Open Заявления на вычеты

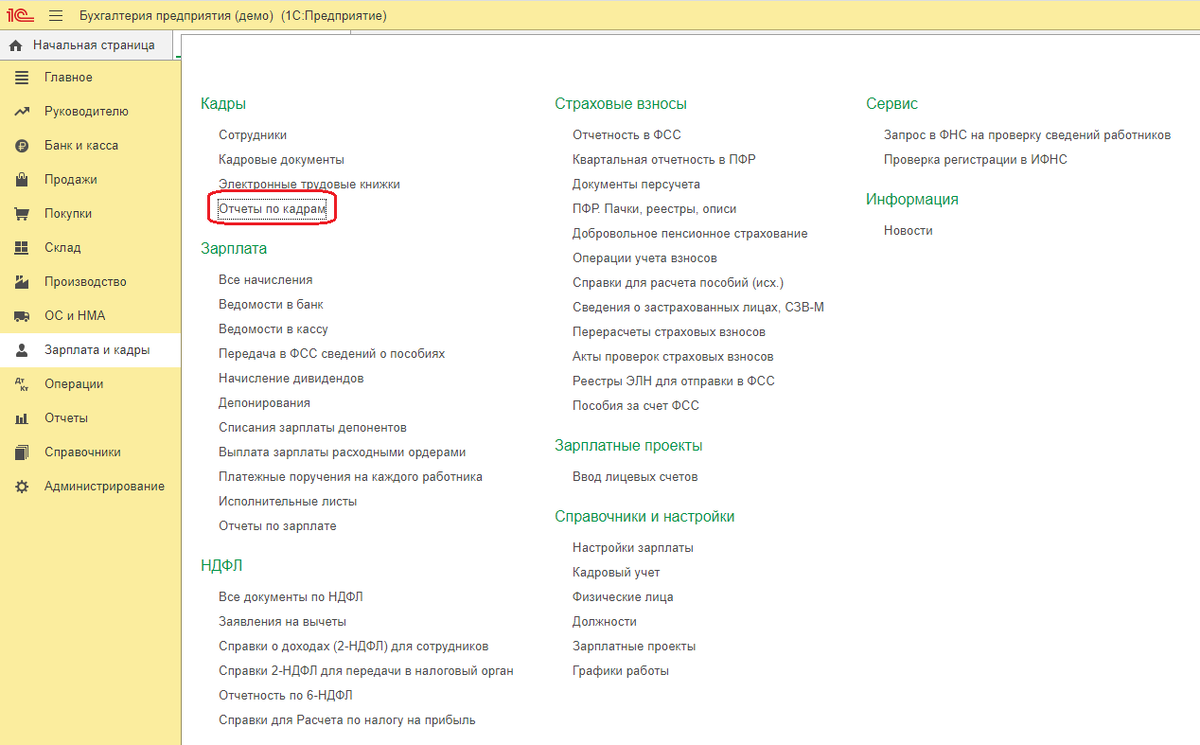(282, 622)
